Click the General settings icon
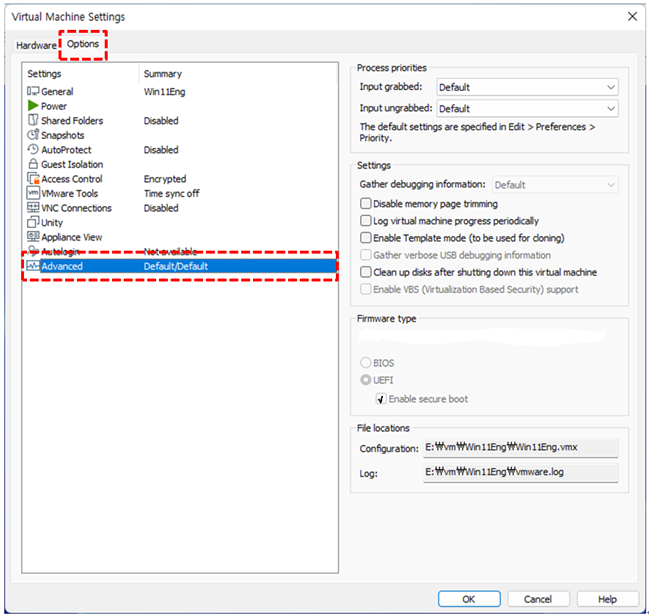The image size is (649, 616). (x=33, y=91)
